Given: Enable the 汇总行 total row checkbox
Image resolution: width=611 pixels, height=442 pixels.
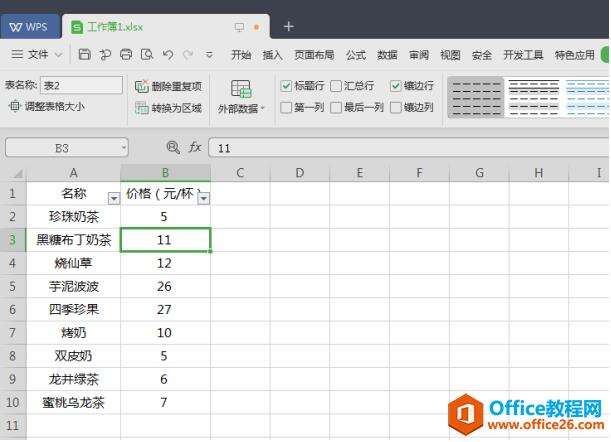Looking at the screenshot, I should [x=336, y=86].
